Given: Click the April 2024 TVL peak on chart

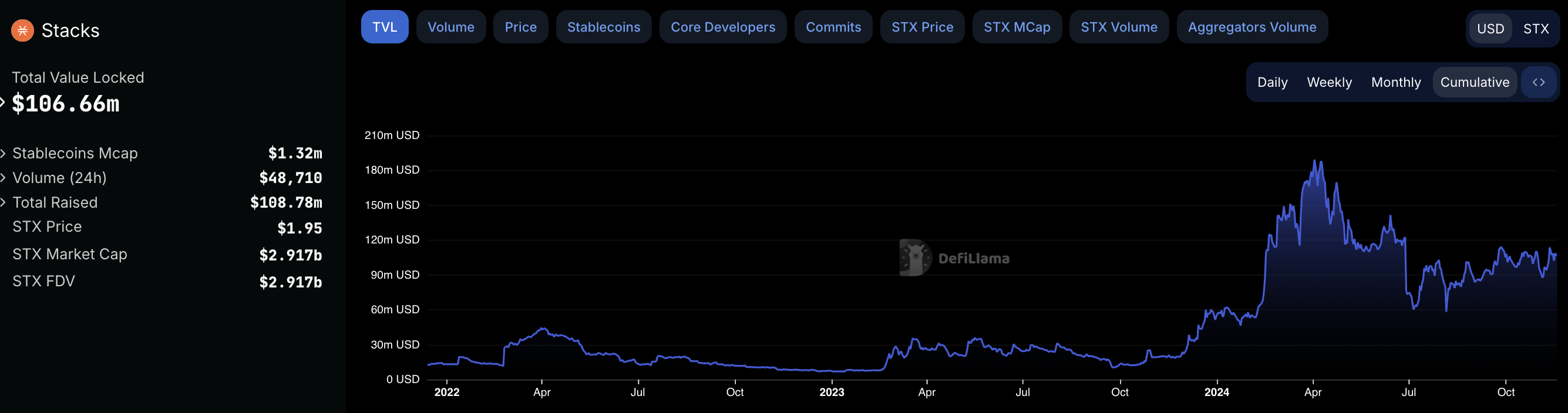Looking at the screenshot, I should click(1314, 161).
